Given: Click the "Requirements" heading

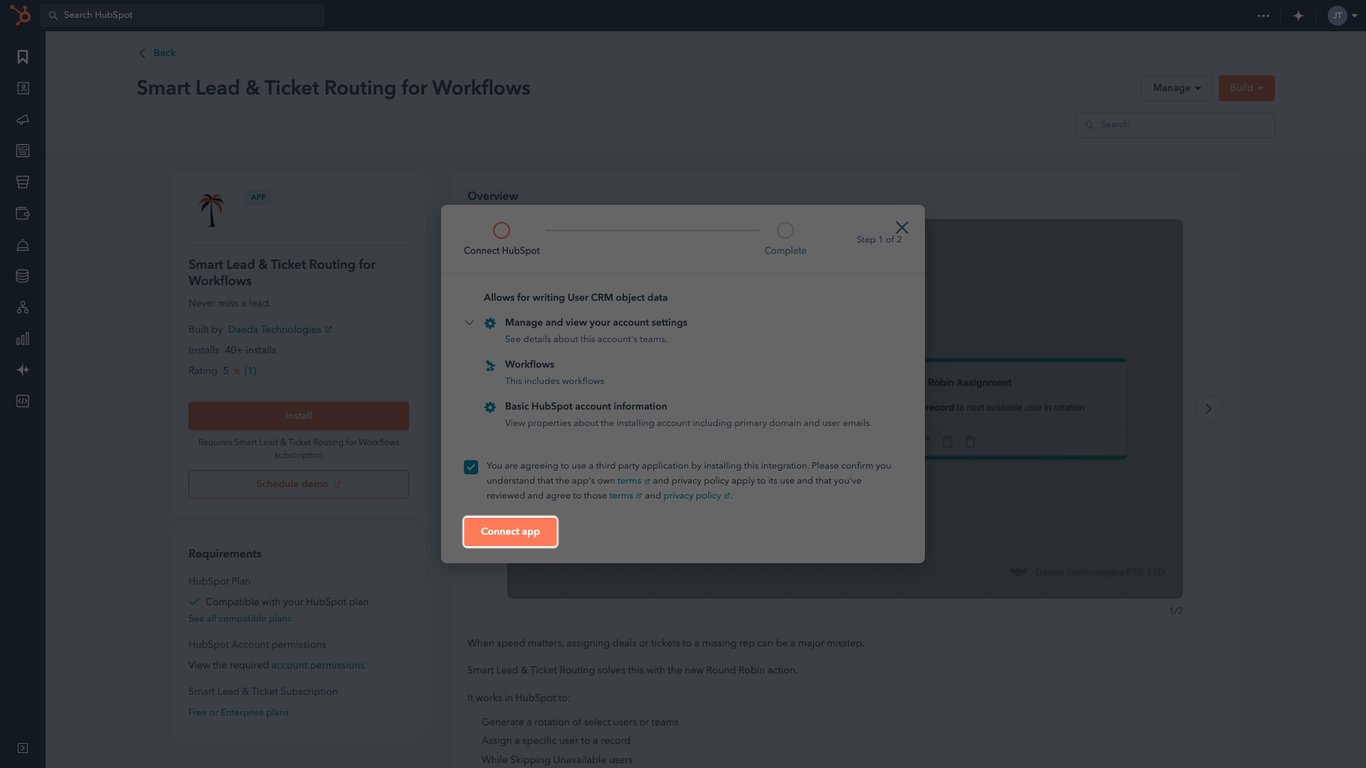Looking at the screenshot, I should (225, 554).
